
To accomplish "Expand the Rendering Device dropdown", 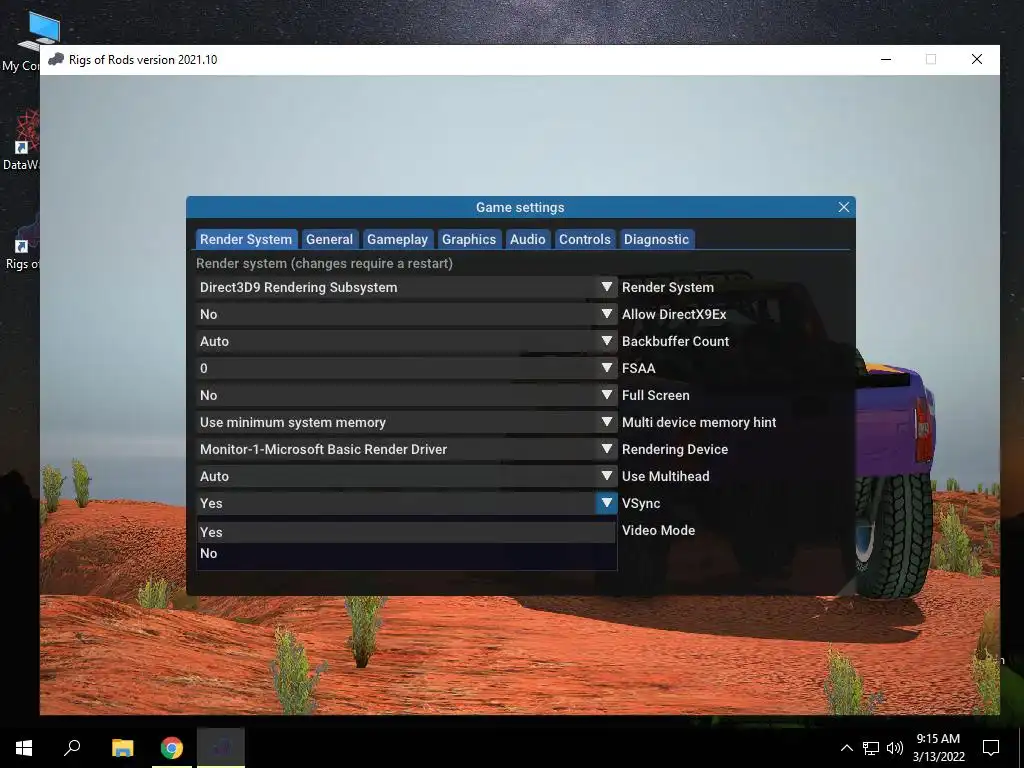I will 406,449.
